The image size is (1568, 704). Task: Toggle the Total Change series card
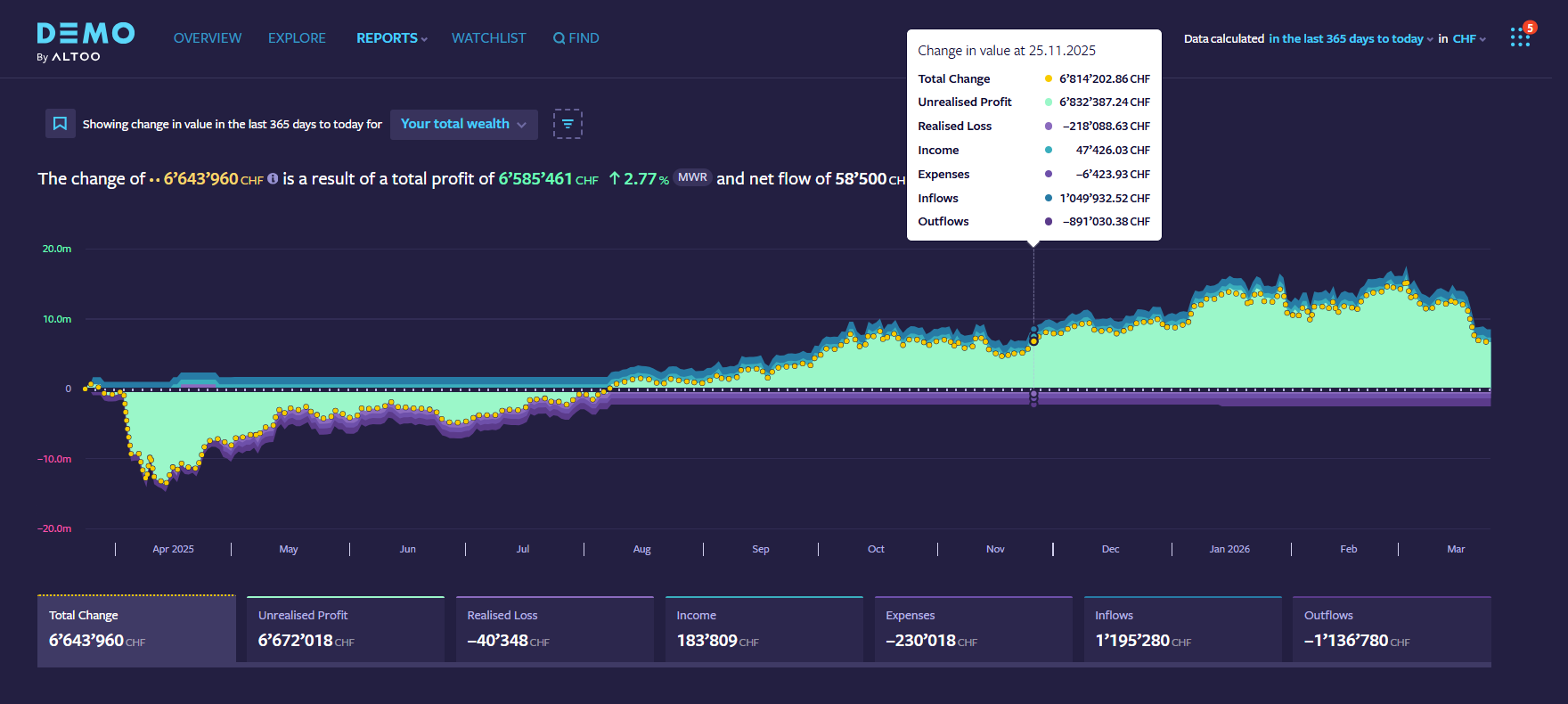(x=136, y=629)
